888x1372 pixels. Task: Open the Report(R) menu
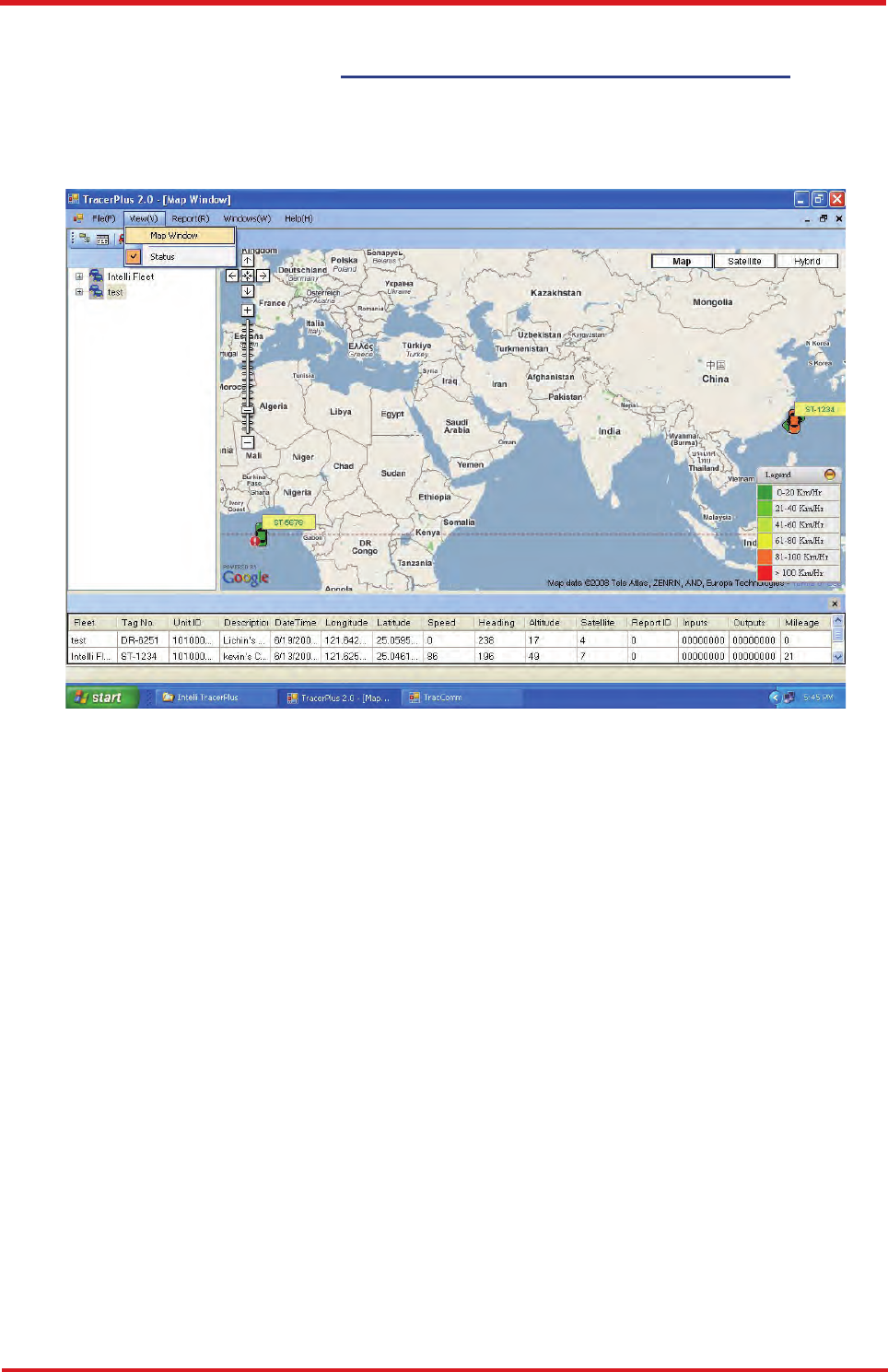click(191, 218)
